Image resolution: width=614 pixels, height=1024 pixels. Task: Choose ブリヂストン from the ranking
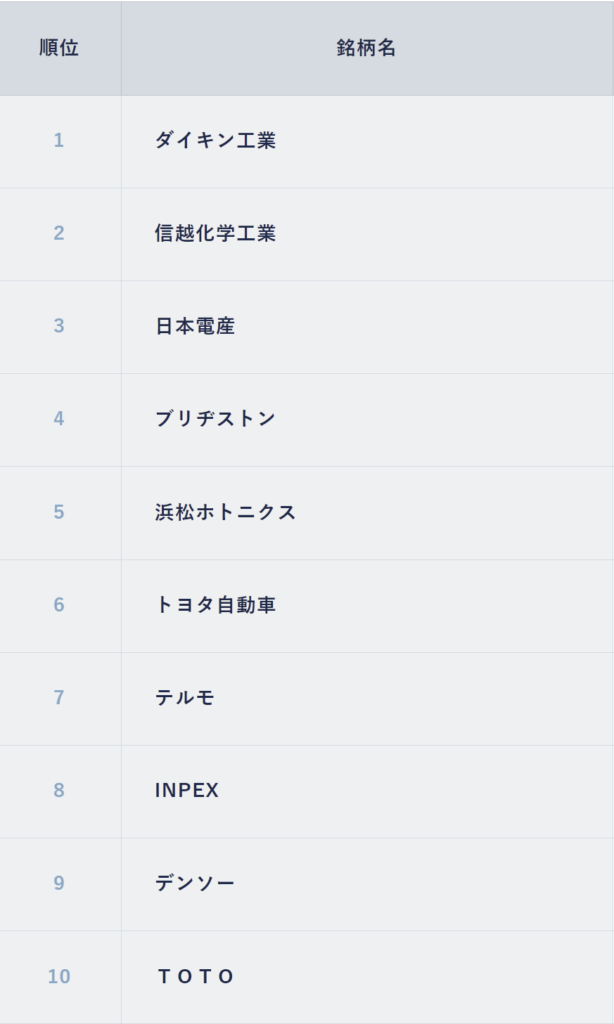pyautogui.click(x=215, y=419)
